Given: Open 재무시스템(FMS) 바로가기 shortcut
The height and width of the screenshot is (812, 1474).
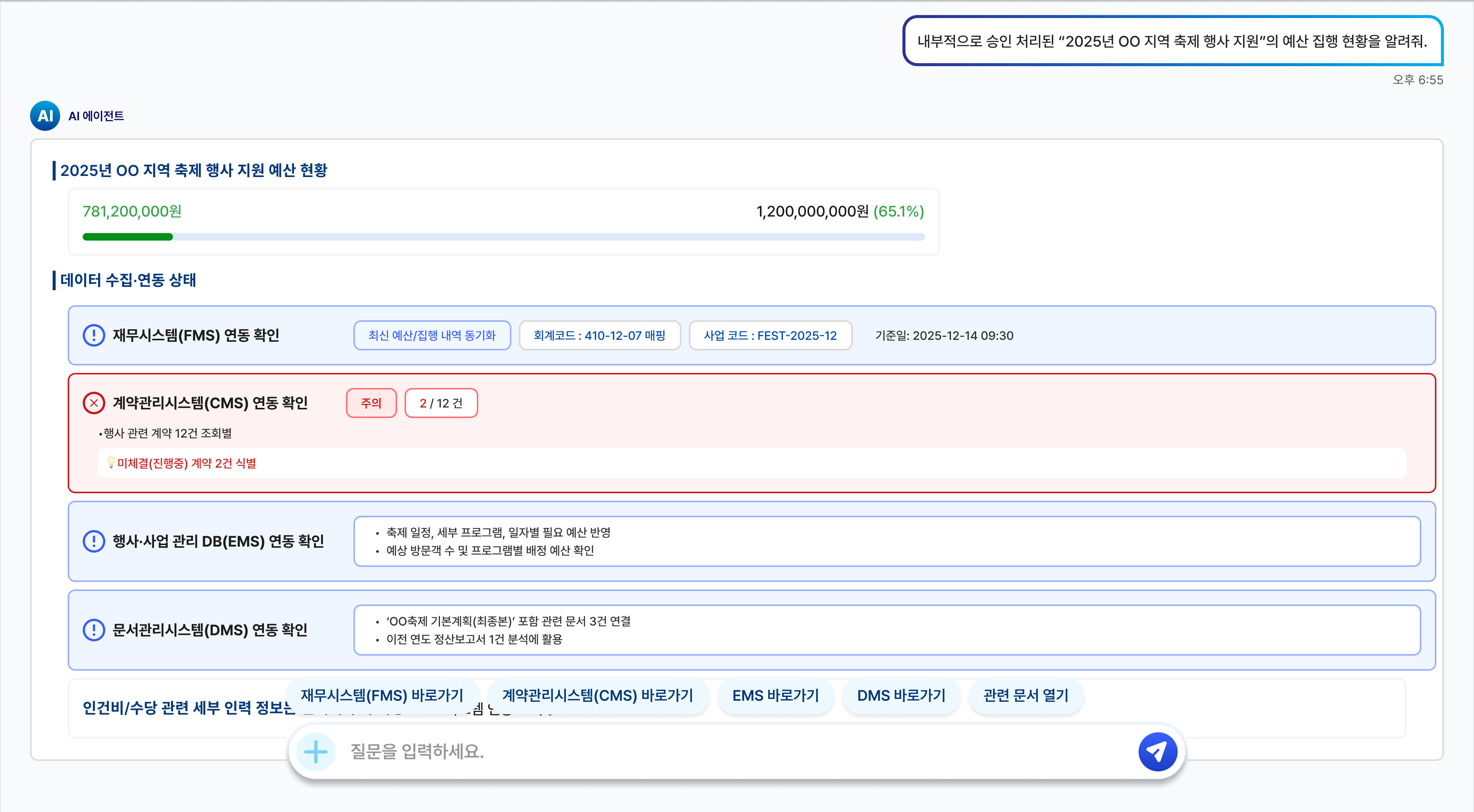Looking at the screenshot, I should (x=382, y=695).
